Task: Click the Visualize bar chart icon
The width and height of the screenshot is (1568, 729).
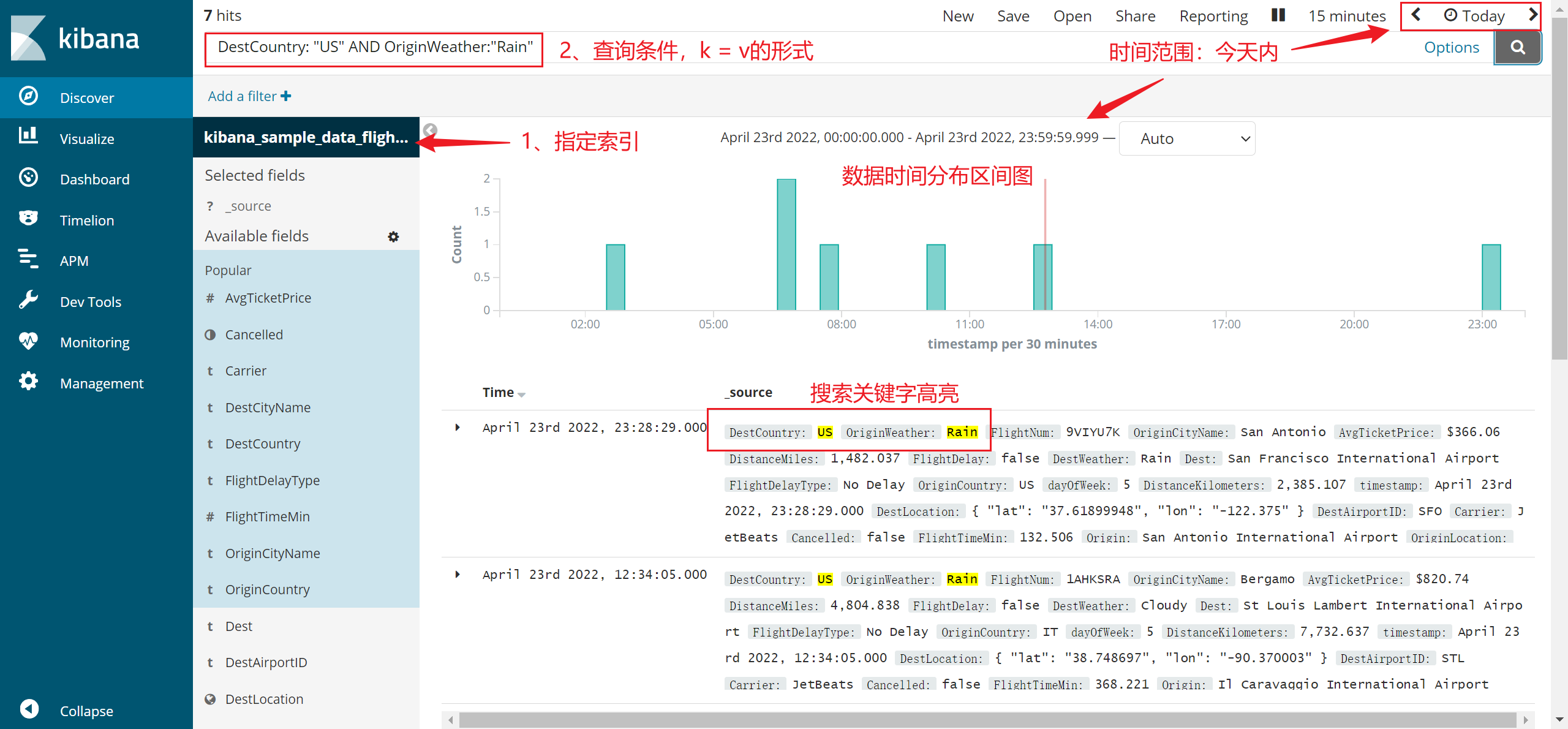Action: click(28, 136)
